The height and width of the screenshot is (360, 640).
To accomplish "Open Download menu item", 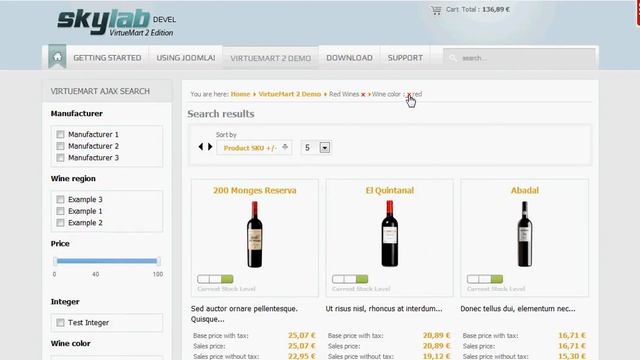I will (349, 58).
